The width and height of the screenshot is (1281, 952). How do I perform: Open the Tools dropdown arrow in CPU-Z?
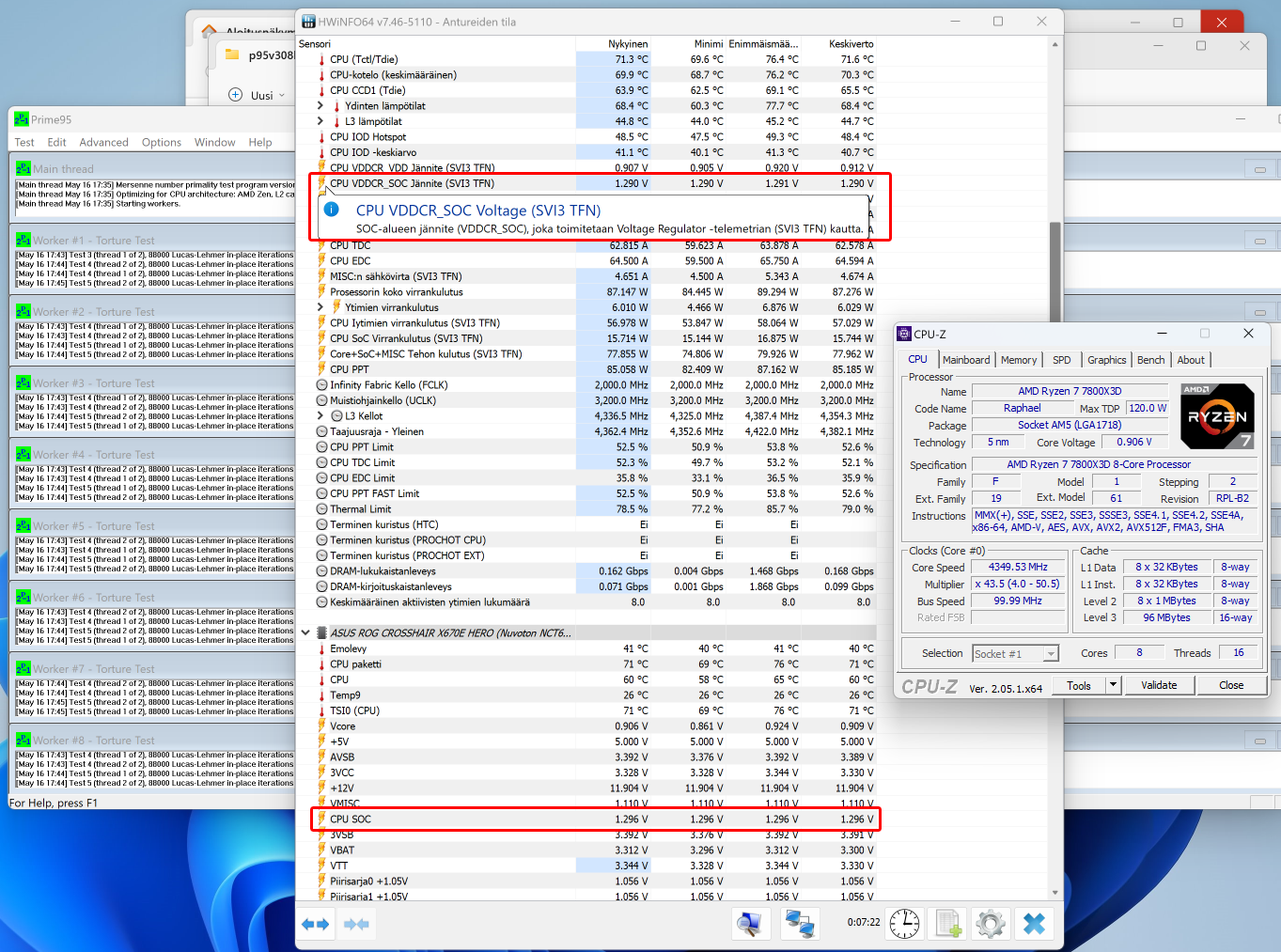click(1113, 685)
